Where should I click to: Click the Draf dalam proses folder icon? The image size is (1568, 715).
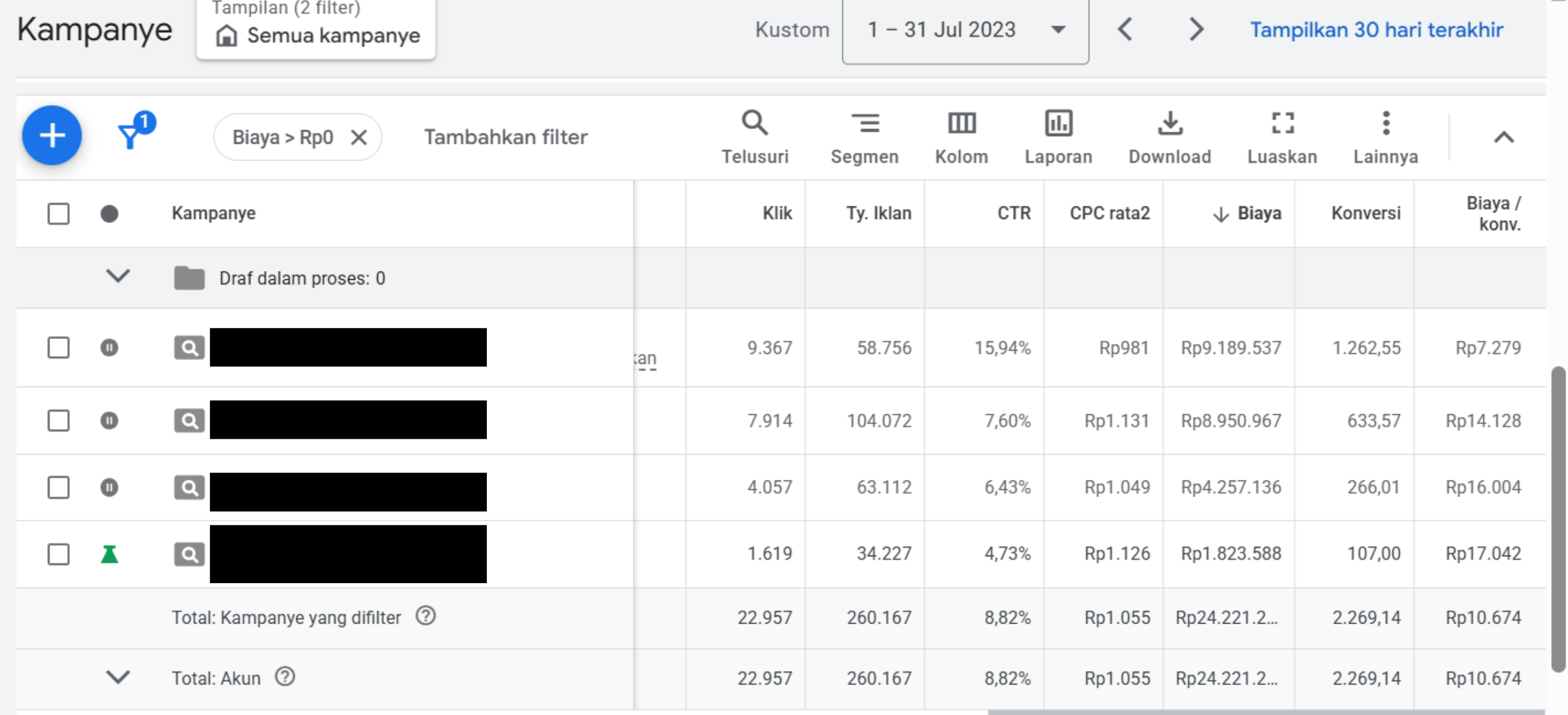pyautogui.click(x=189, y=278)
